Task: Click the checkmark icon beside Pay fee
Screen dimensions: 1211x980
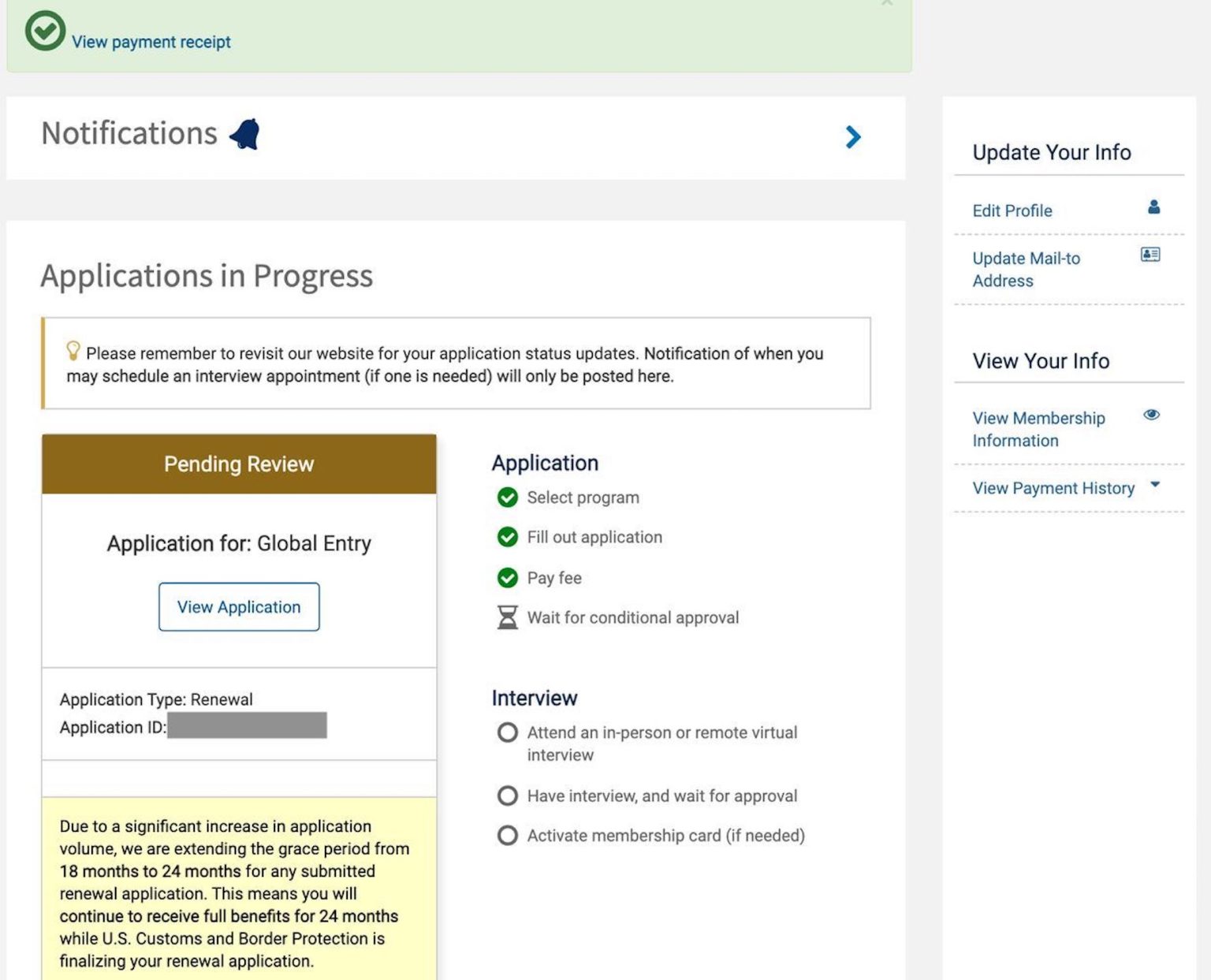Action: (507, 577)
